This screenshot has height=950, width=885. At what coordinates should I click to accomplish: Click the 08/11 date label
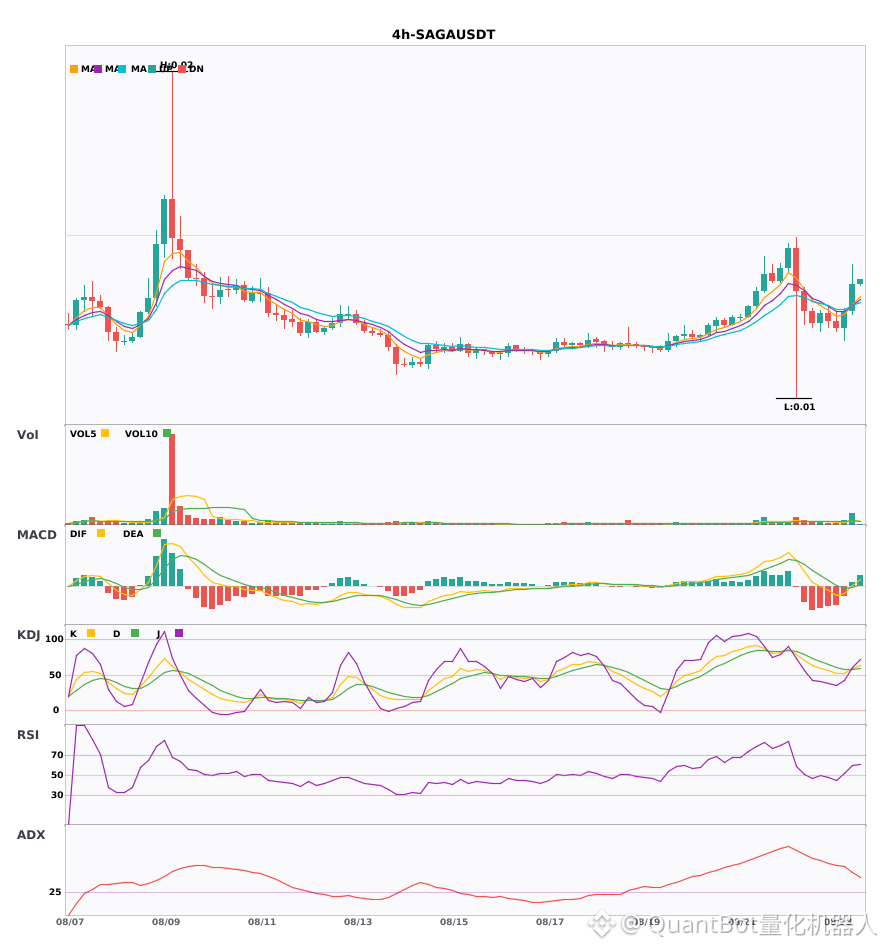[262, 922]
